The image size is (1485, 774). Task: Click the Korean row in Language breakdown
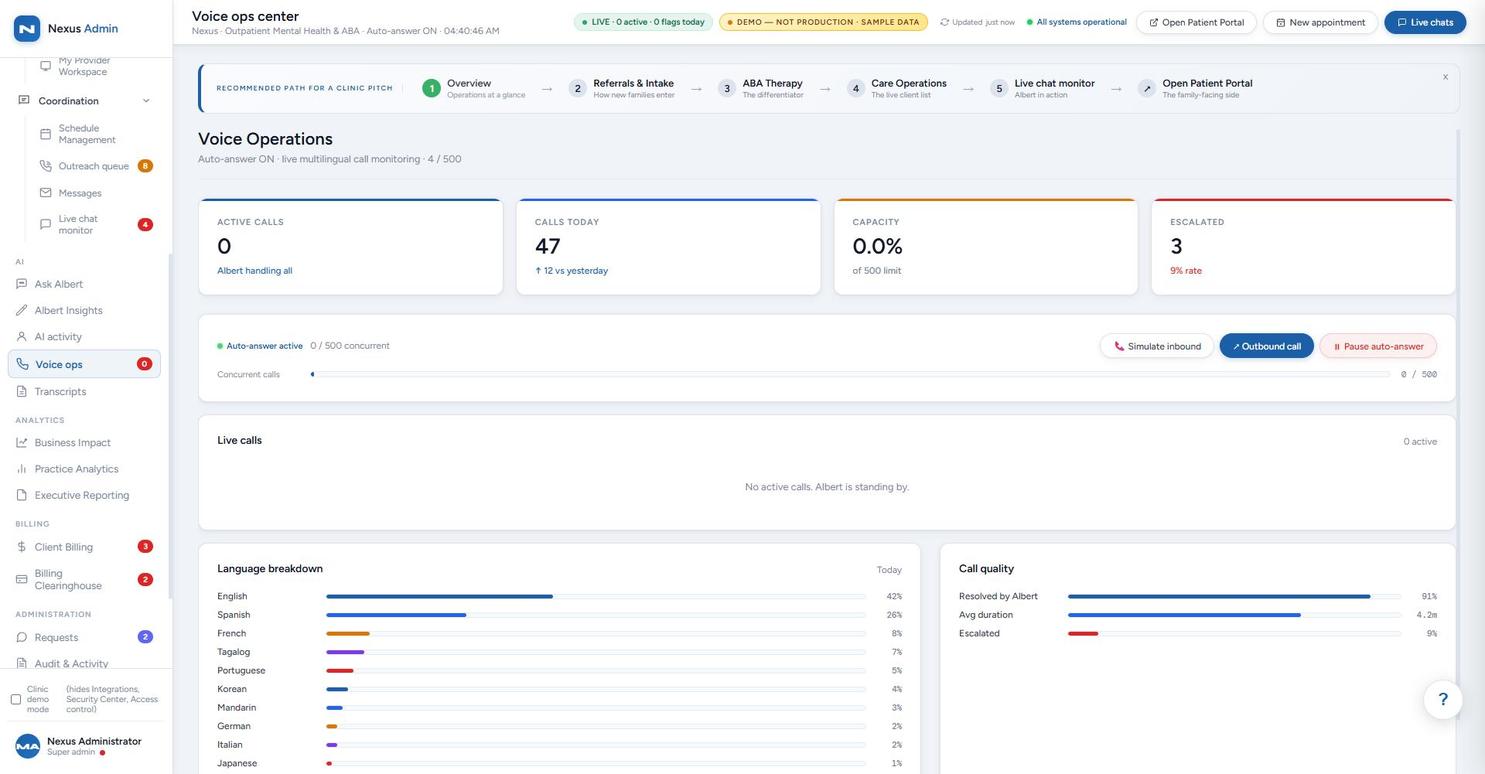pyautogui.click(x=559, y=689)
